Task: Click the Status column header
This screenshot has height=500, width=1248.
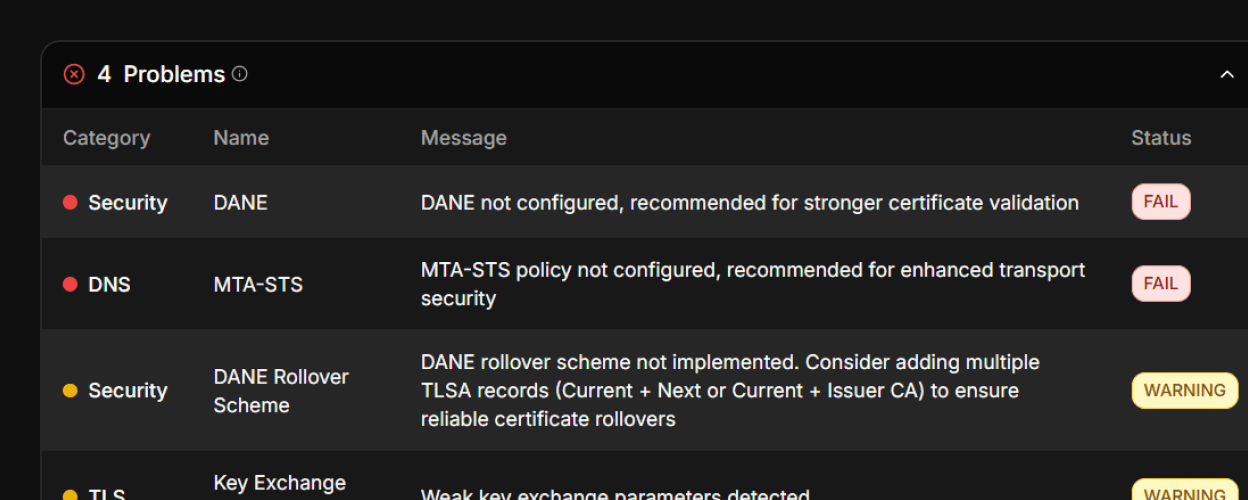Action: (x=1161, y=138)
